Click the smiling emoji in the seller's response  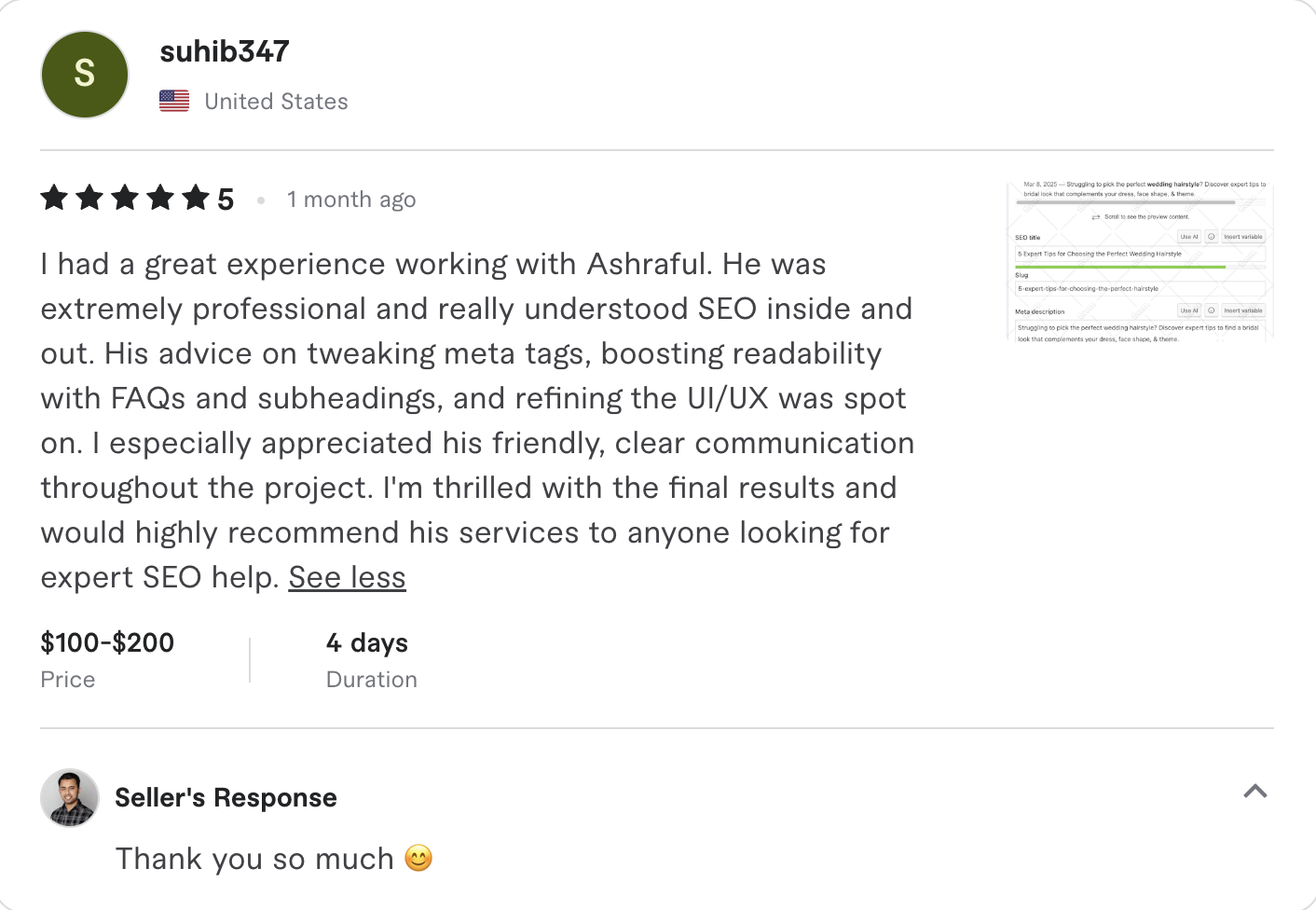click(x=418, y=858)
